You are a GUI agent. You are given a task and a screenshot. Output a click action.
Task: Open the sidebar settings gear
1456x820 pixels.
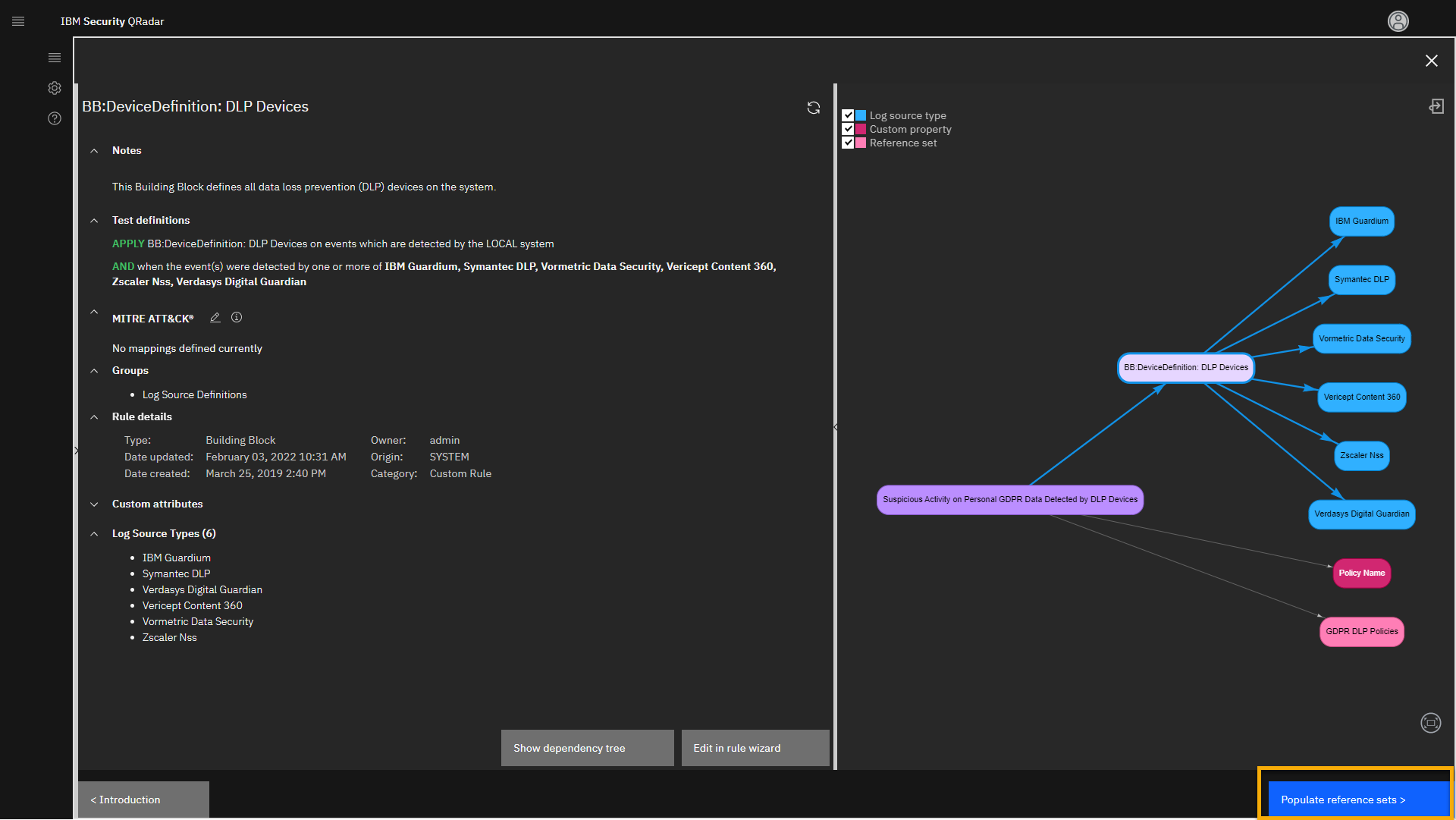pos(55,88)
